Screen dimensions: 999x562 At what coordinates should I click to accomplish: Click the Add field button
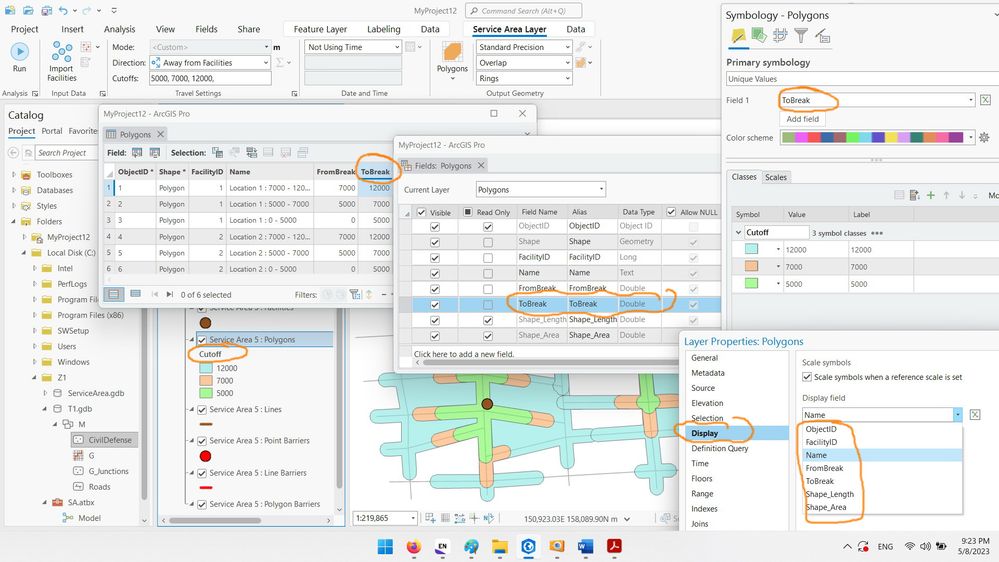point(802,119)
